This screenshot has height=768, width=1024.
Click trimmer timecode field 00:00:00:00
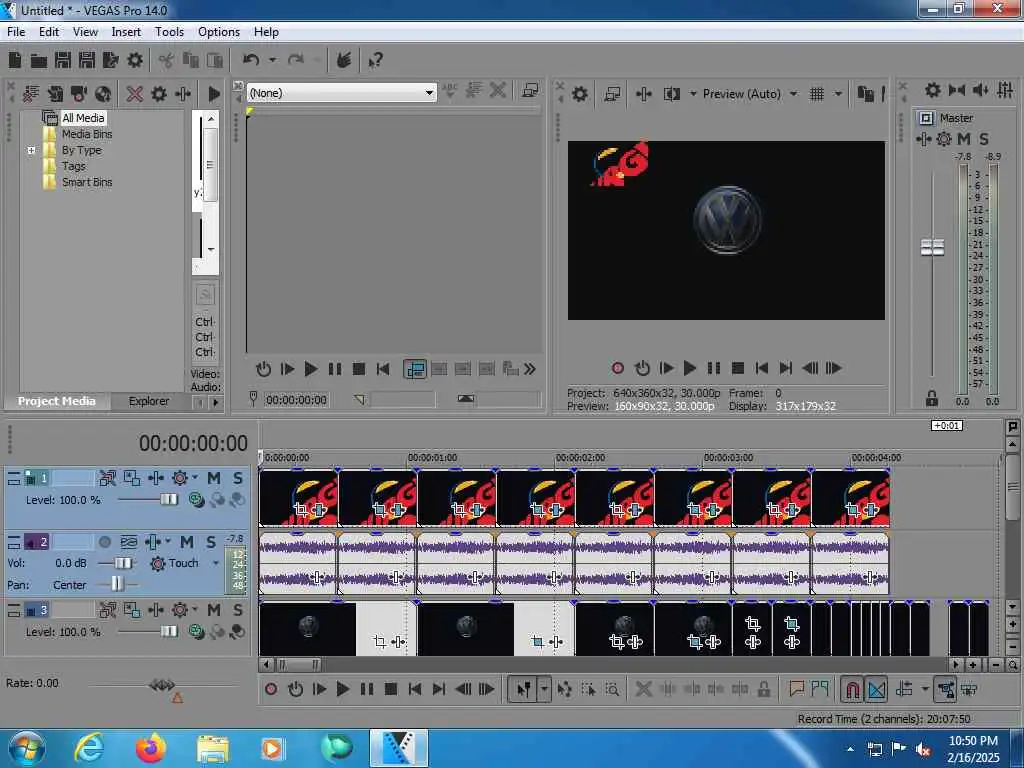[296, 400]
